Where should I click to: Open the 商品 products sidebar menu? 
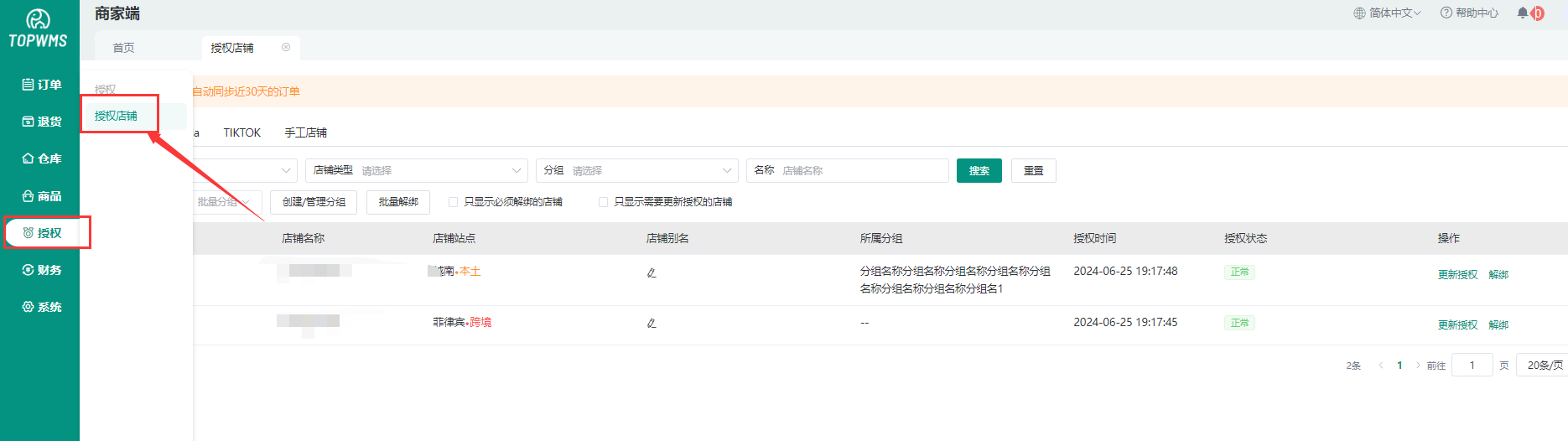(x=41, y=196)
